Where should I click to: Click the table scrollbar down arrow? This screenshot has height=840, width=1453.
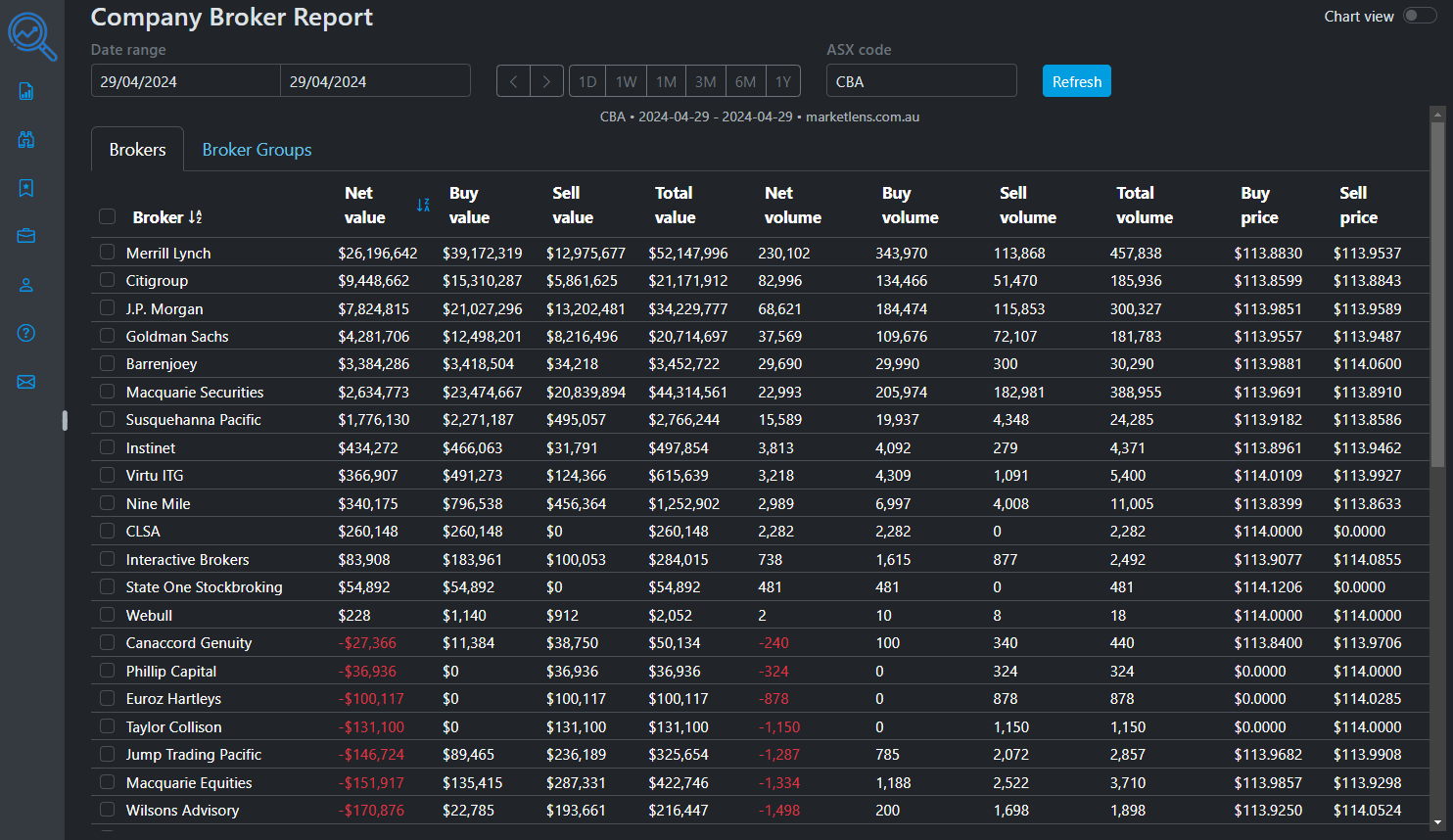coord(1437,823)
